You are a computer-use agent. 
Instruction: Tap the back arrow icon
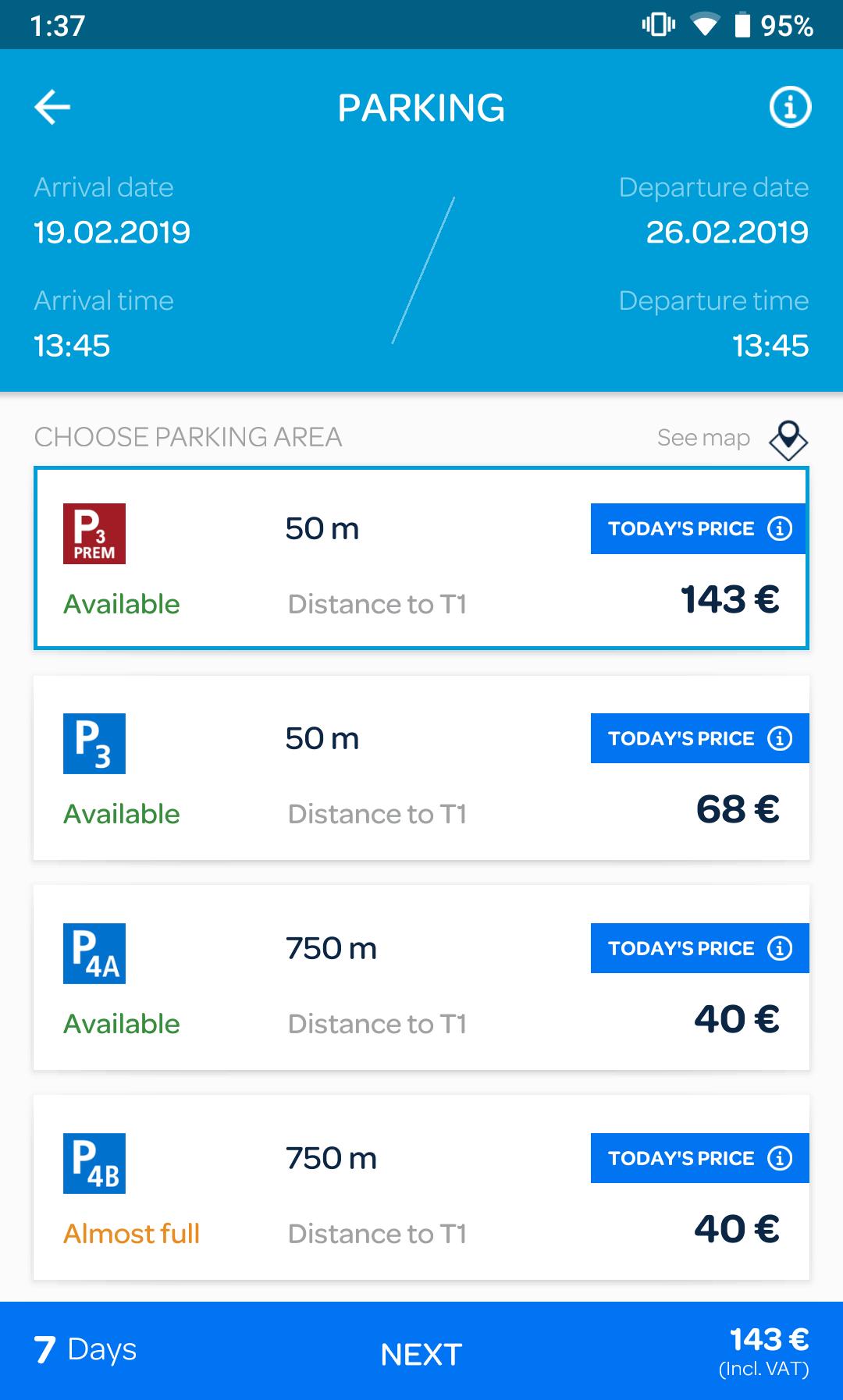tap(52, 107)
